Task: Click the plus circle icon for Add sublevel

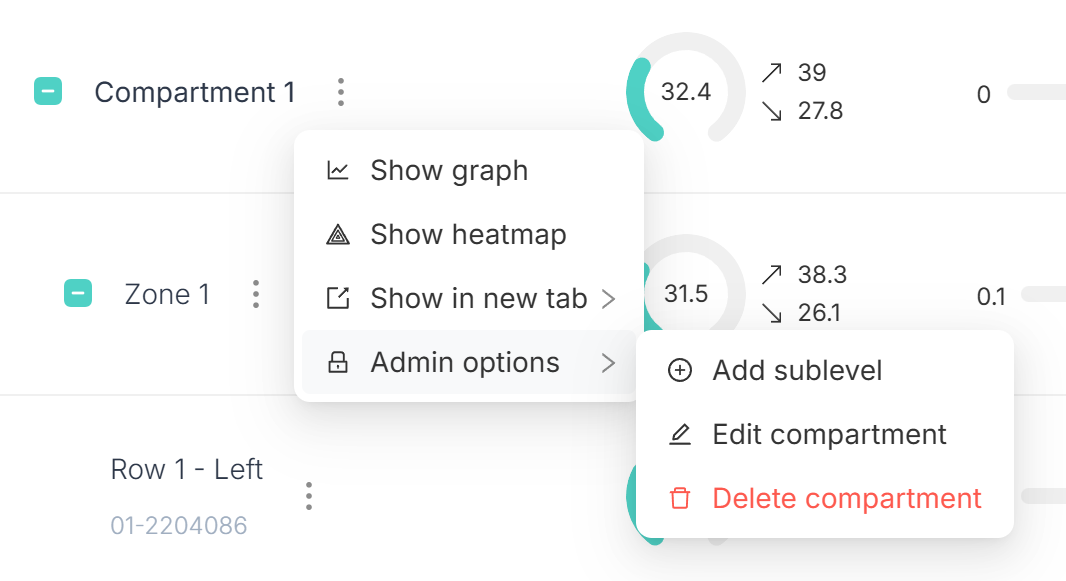Action: [680, 370]
